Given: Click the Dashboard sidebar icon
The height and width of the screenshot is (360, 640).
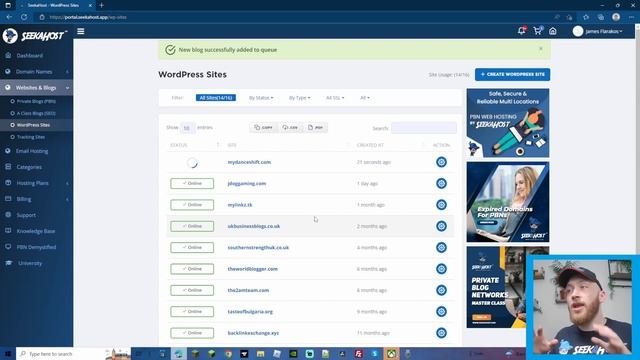Looking at the screenshot, I should (x=8, y=55).
